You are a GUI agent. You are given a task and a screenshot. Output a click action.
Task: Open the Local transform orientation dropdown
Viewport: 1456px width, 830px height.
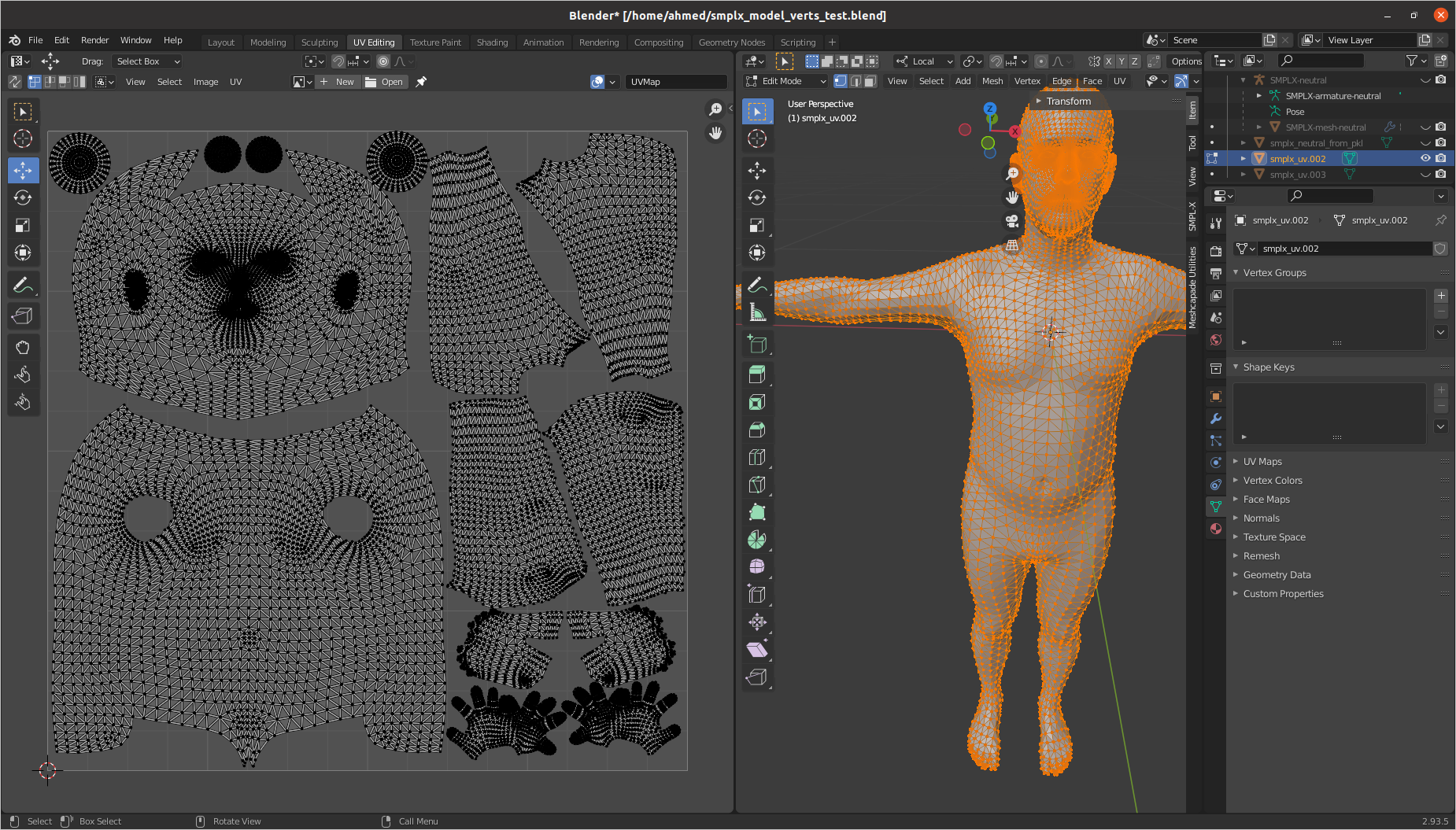pyautogui.click(x=925, y=61)
